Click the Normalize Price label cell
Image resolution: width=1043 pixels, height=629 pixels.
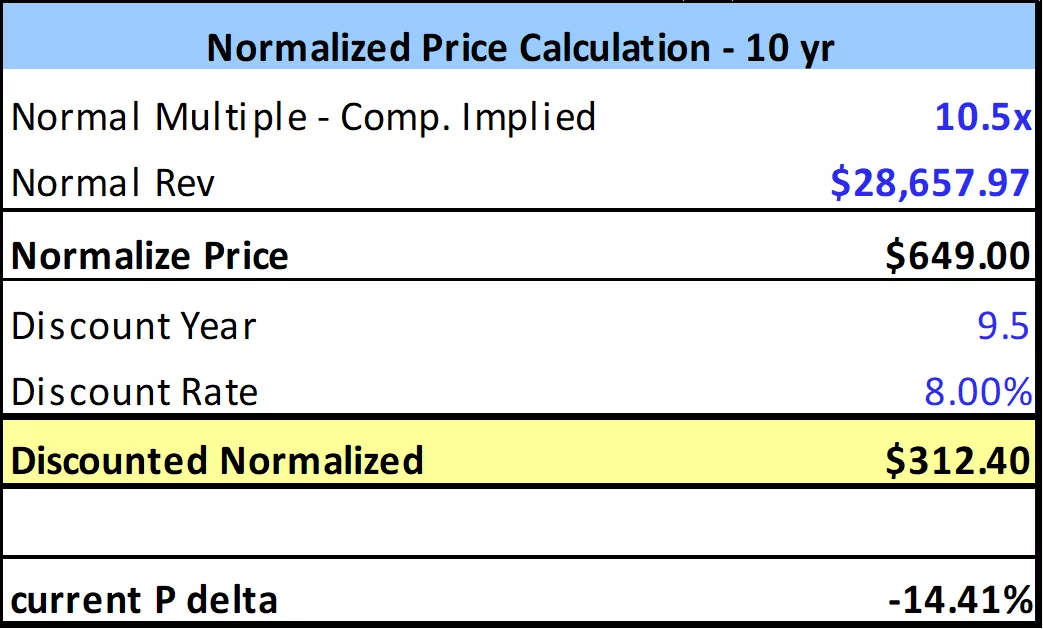150,256
